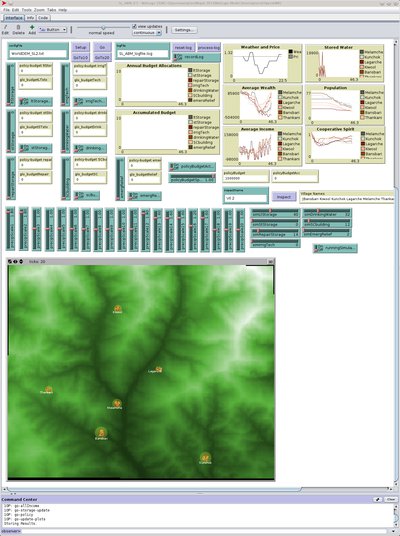
Task: Click the Go button
Action: [x=102, y=48]
